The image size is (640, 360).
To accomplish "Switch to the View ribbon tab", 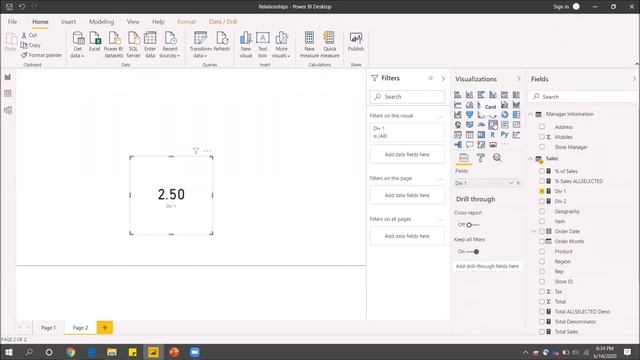I will point(133,22).
